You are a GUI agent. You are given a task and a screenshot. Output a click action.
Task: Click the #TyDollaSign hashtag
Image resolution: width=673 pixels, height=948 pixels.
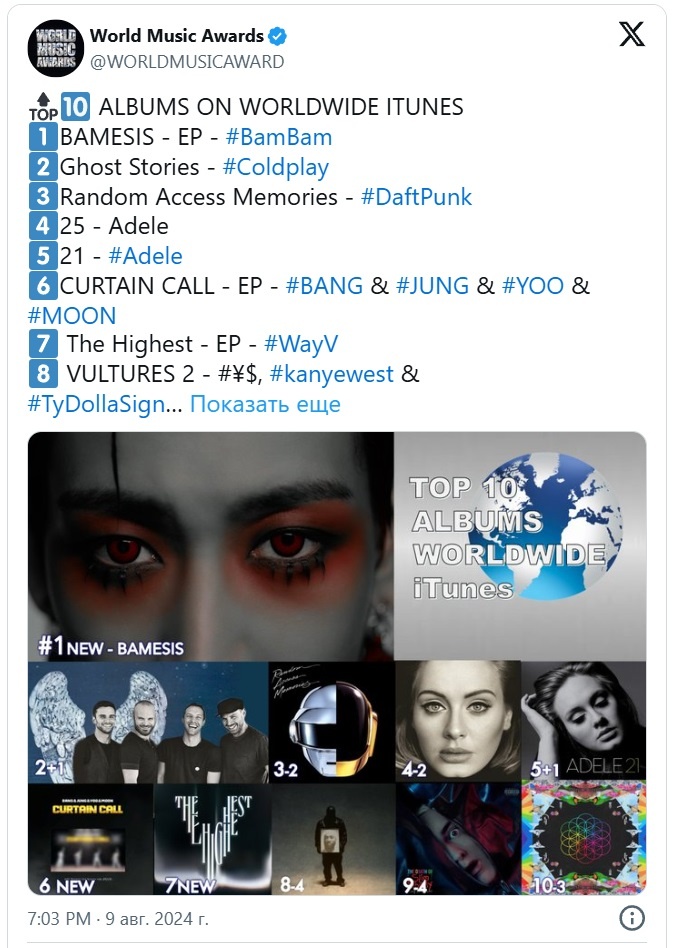click(96, 404)
